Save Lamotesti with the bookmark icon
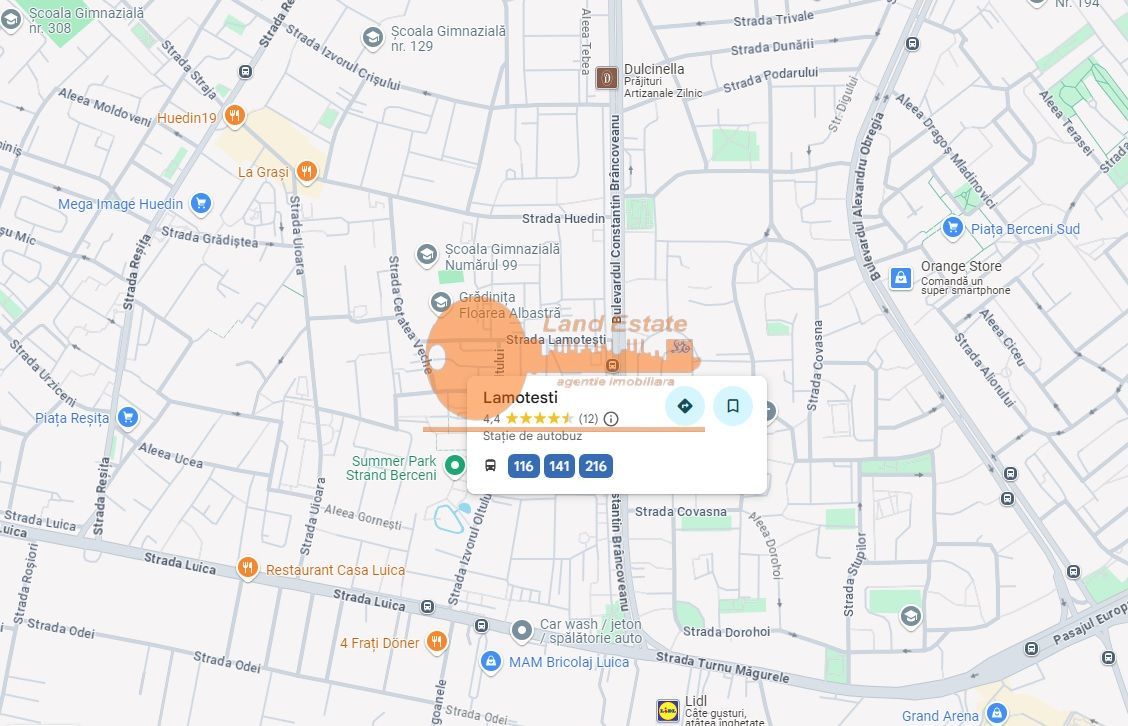The width and height of the screenshot is (1128, 726). [732, 406]
